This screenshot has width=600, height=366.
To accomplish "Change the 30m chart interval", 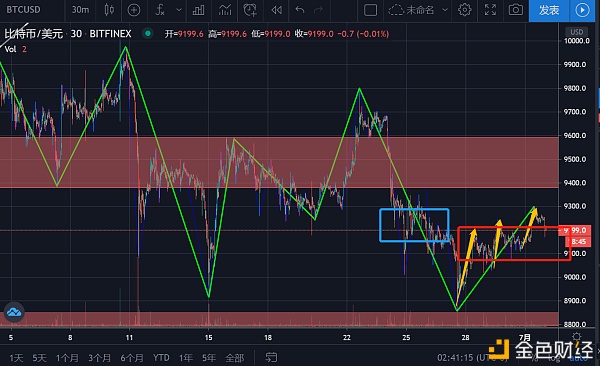I will (80, 10).
